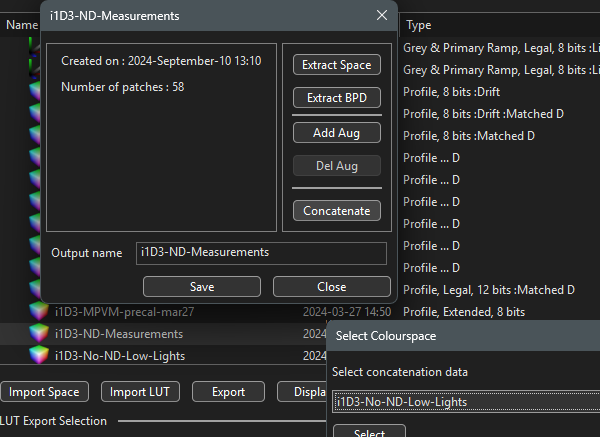Click the Del Aug button
This screenshot has height=437, width=600.
[337, 166]
